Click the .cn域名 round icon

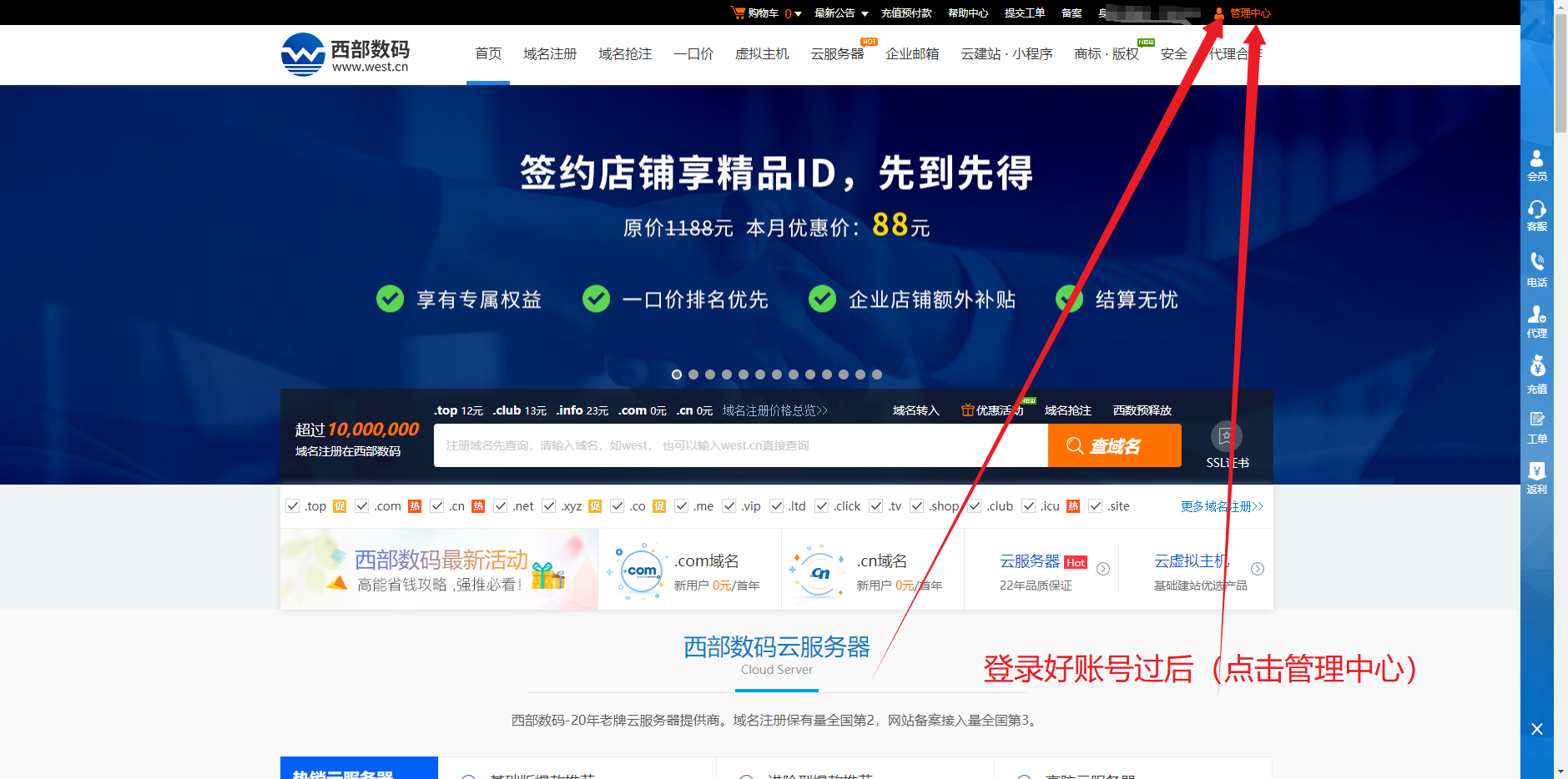pos(819,572)
